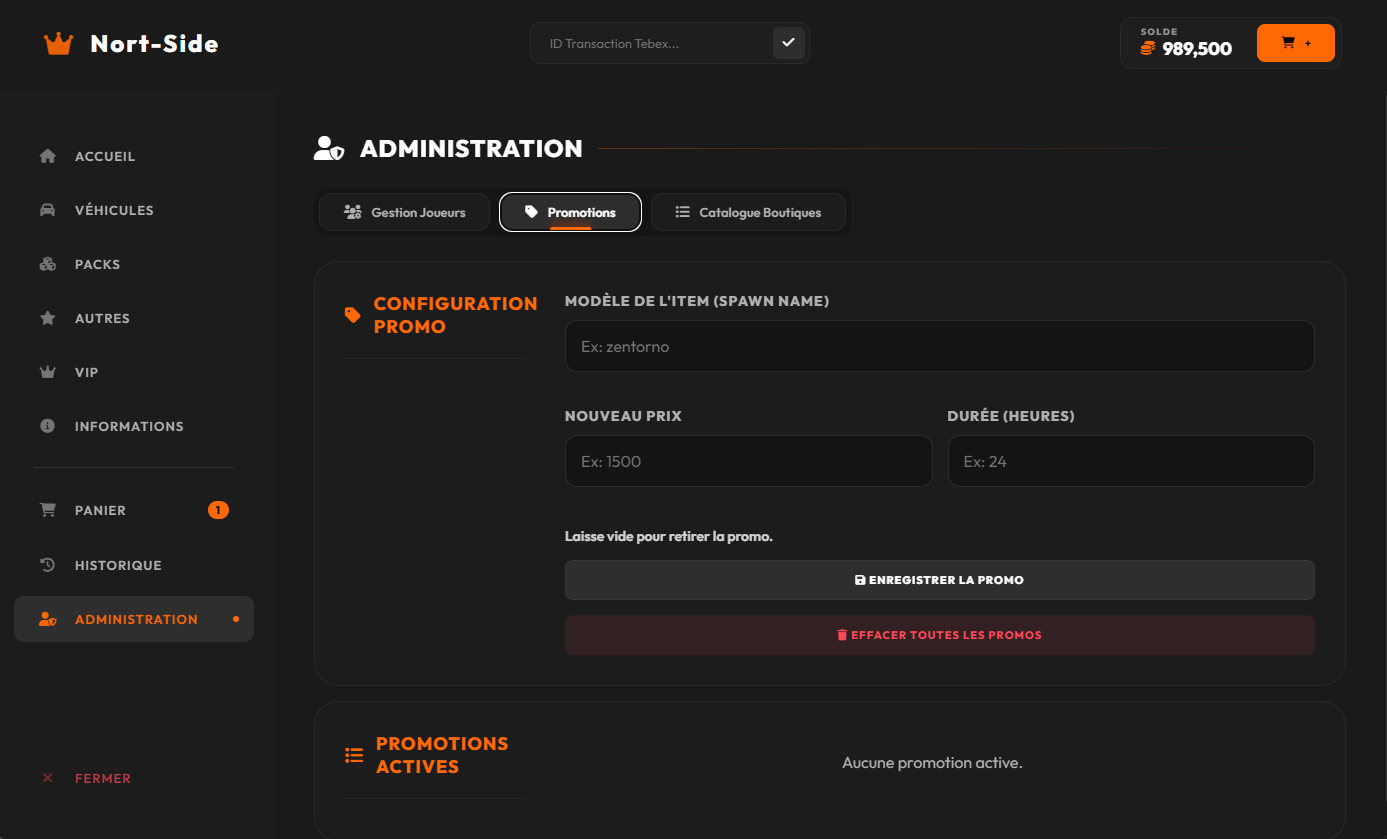
Task: Focus the Nouveau Prix input field
Action: (x=748, y=461)
